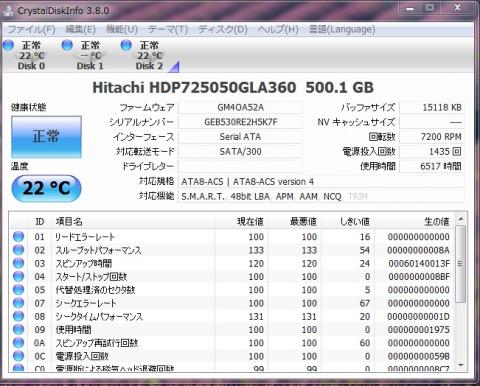Click status orb for ID 03 row
This screenshot has height=386, width=480.
coord(18,263)
